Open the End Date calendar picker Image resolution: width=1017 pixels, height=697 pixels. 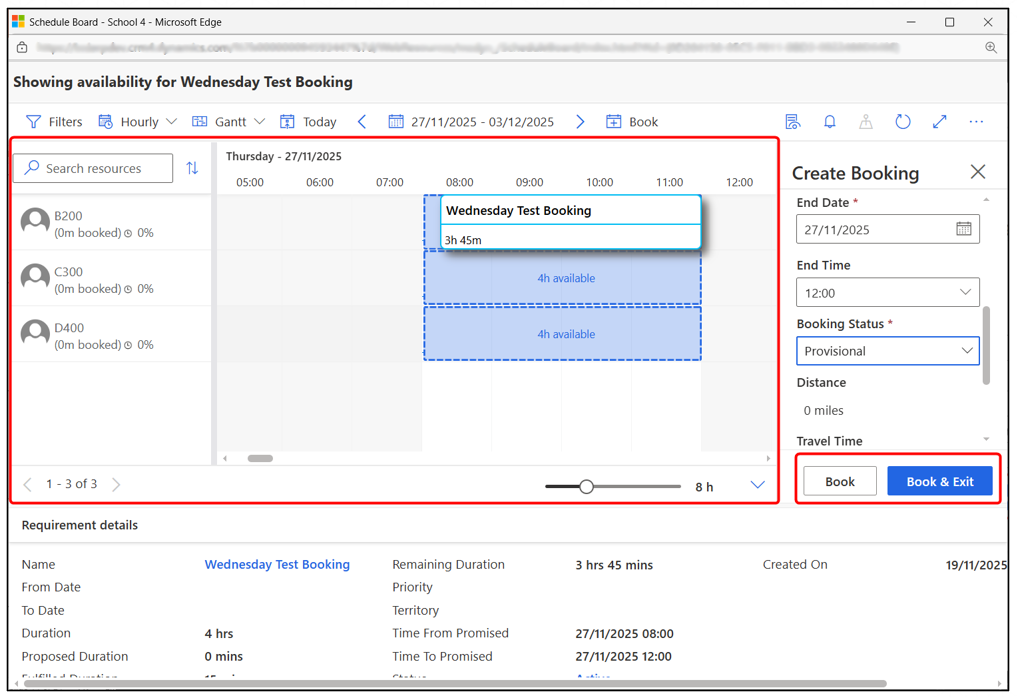pos(963,229)
